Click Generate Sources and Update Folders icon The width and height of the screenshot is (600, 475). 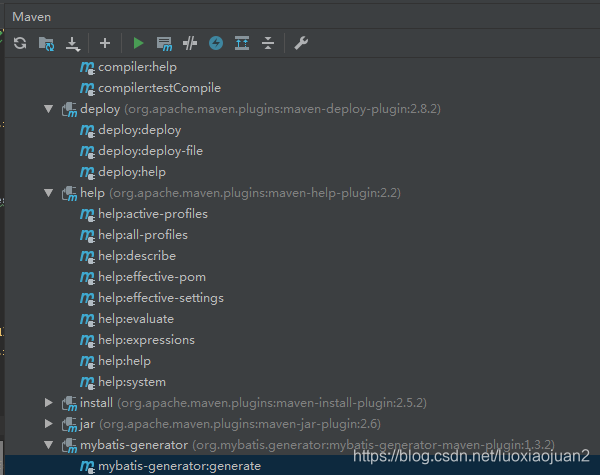click(x=46, y=43)
